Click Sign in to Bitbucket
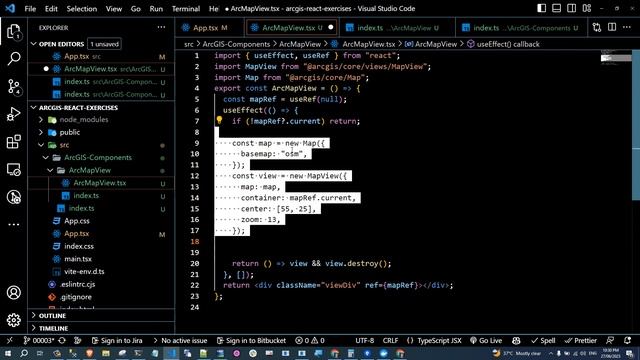Viewport: 640px width, 360px height. [x=251, y=340]
